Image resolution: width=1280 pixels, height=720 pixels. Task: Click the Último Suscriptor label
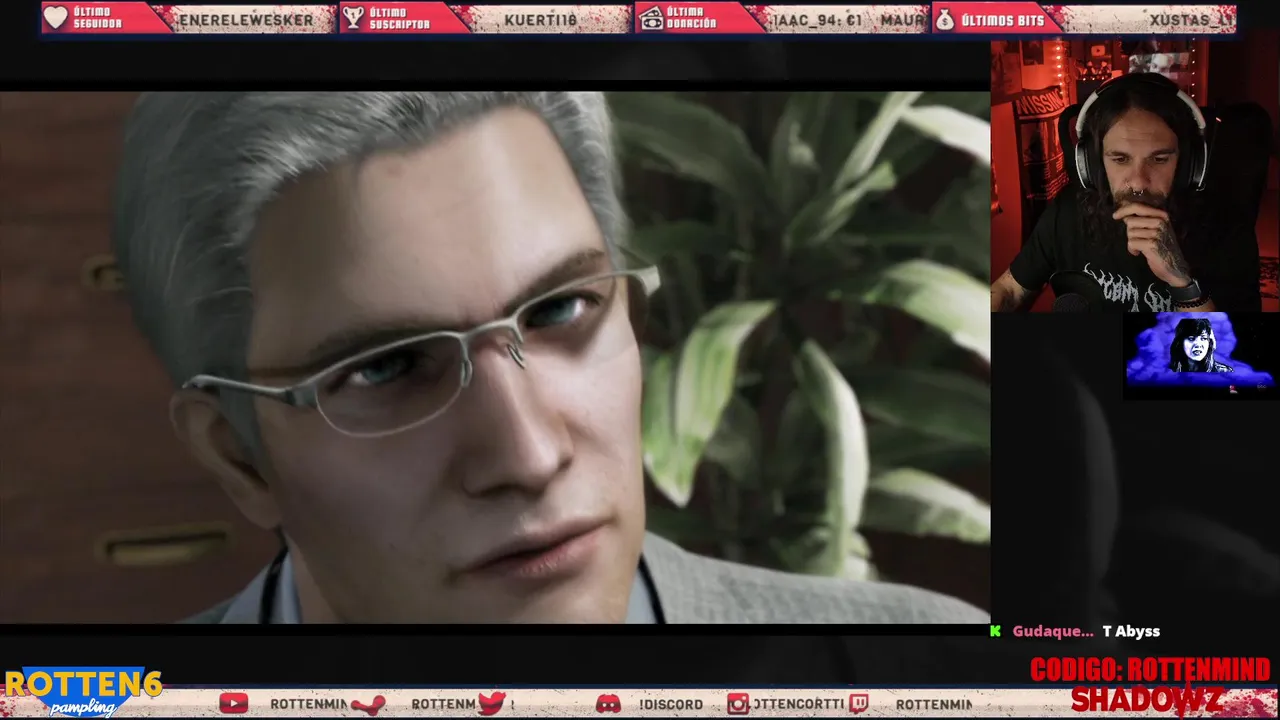(x=400, y=18)
